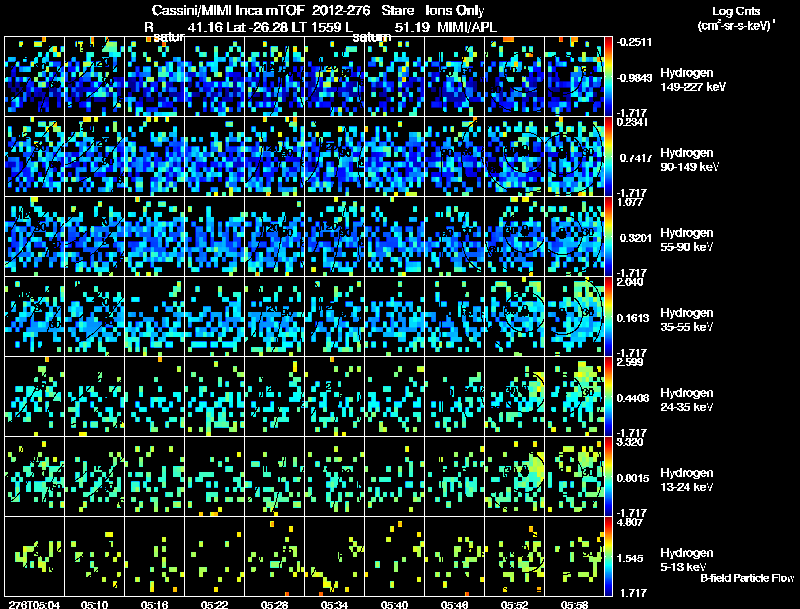Image resolution: width=800 pixels, height=609 pixels.
Task: Click the color bar beside Hydrogen 24-35 keV
Action: tap(608, 396)
